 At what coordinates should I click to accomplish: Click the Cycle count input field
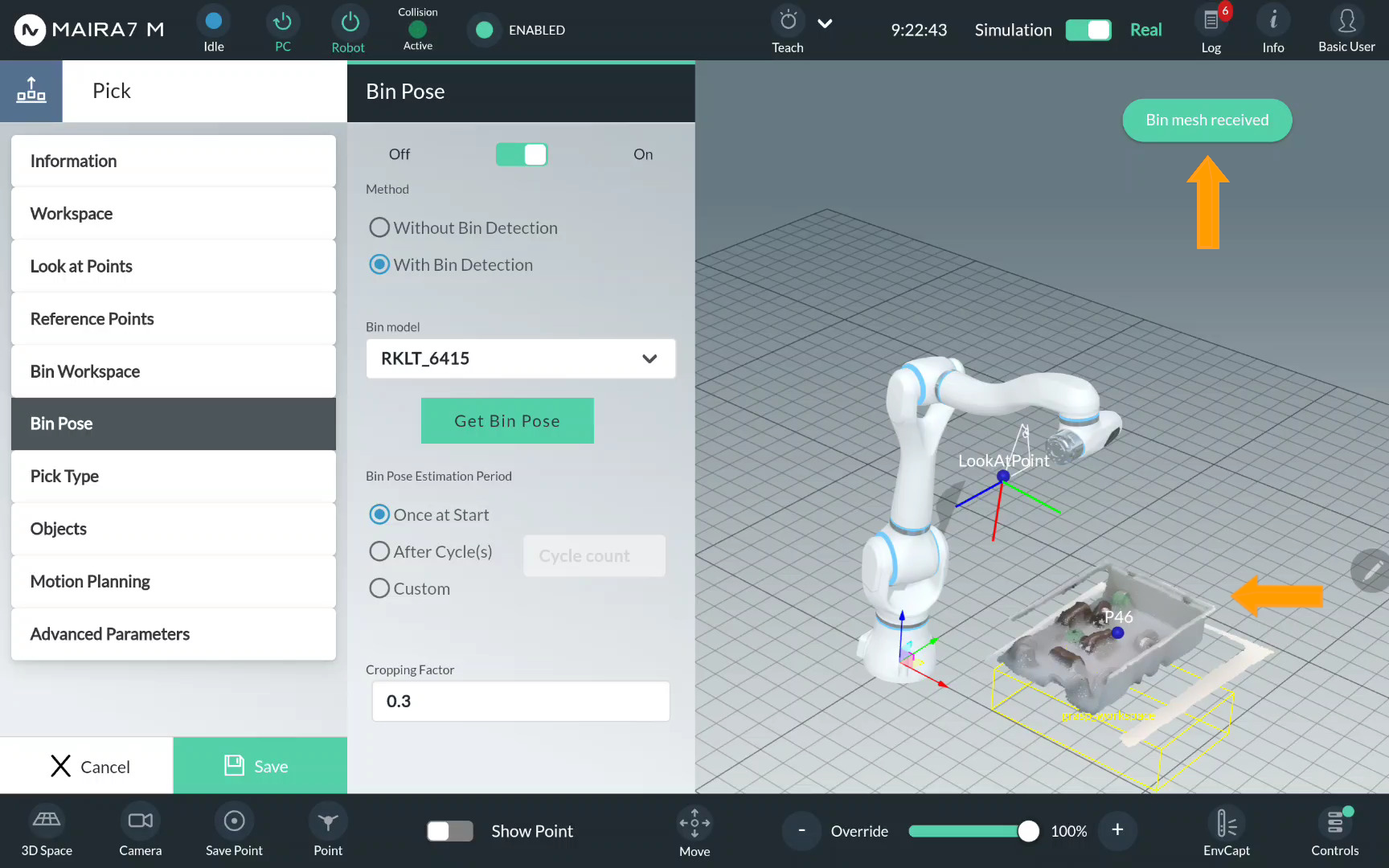coord(595,556)
